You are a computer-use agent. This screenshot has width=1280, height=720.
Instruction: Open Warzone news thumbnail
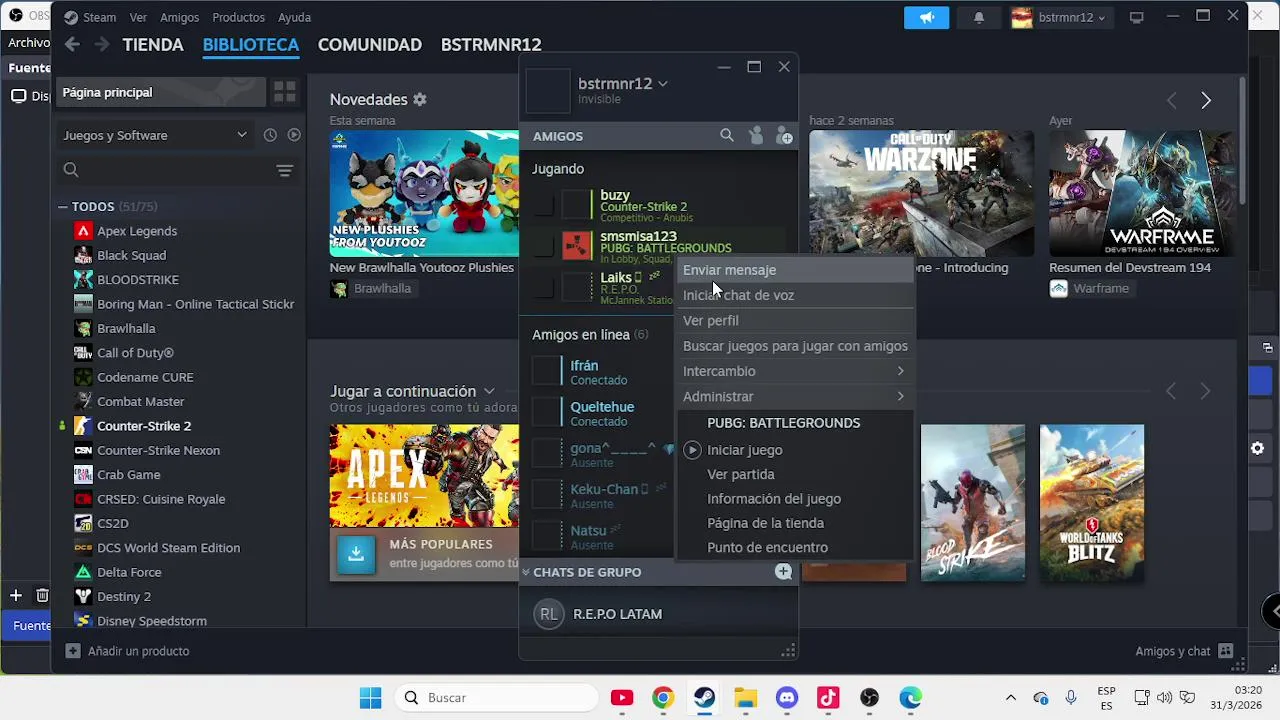(x=922, y=193)
